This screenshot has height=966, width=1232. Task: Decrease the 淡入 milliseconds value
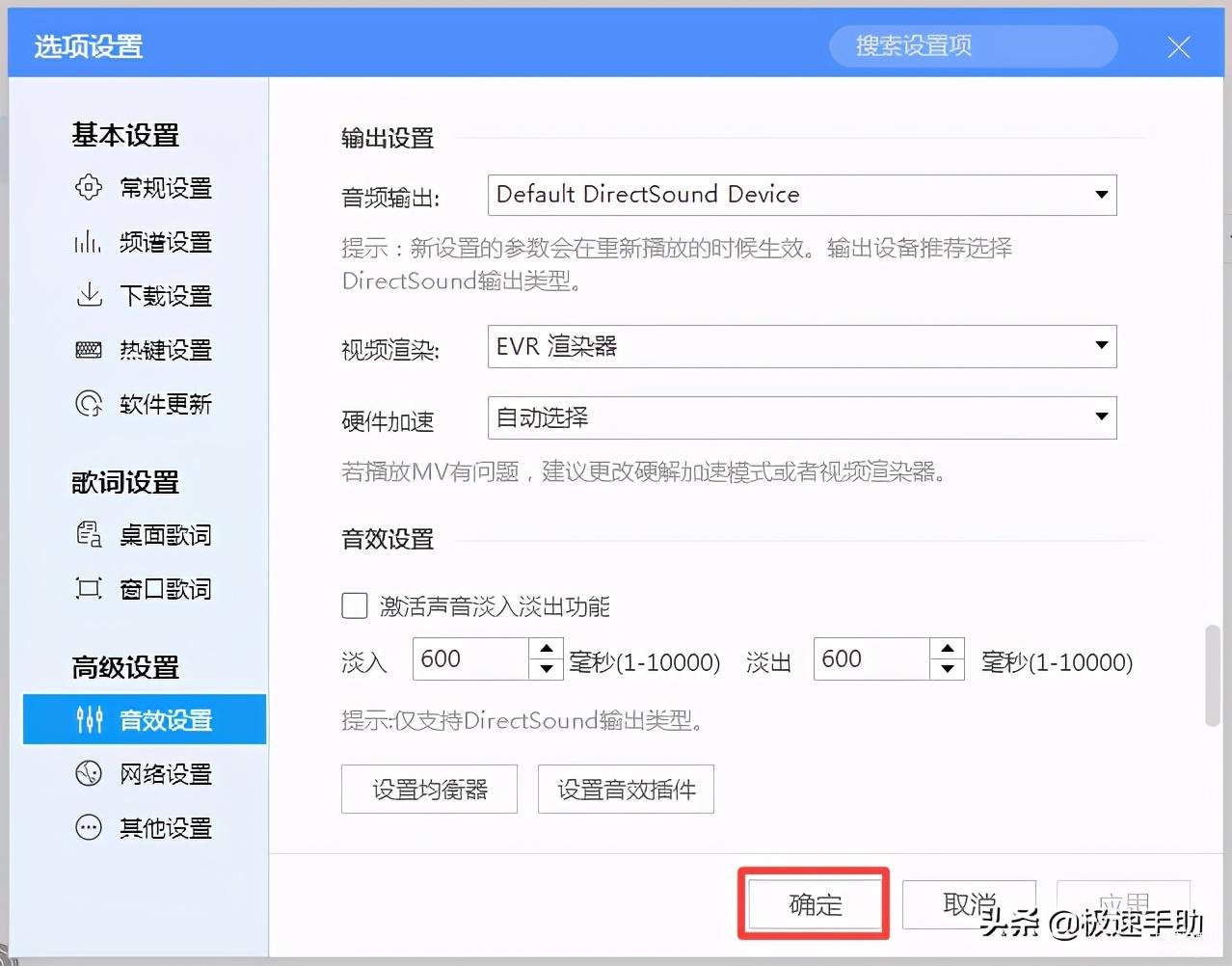[x=547, y=669]
